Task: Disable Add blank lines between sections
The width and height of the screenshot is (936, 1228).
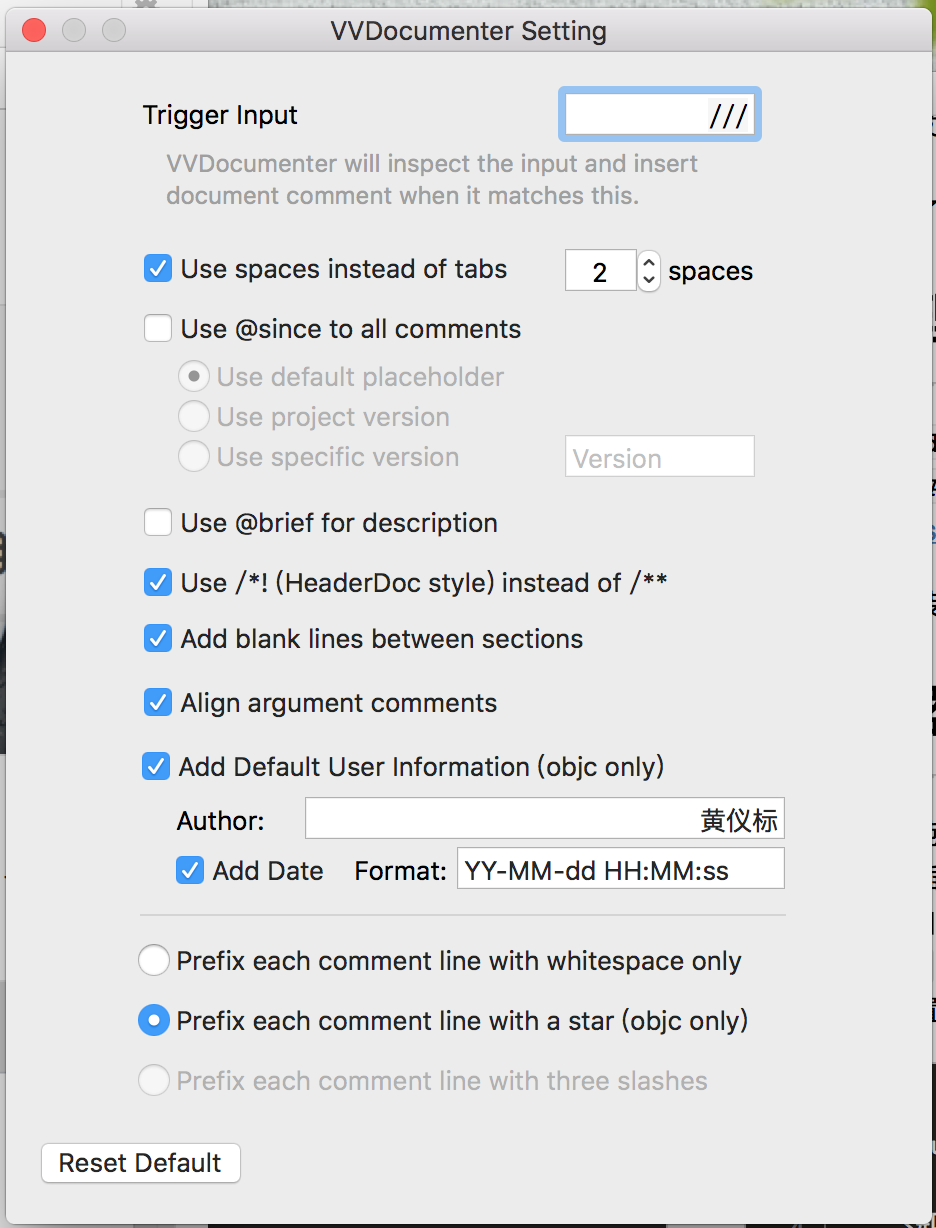Action: [158, 639]
